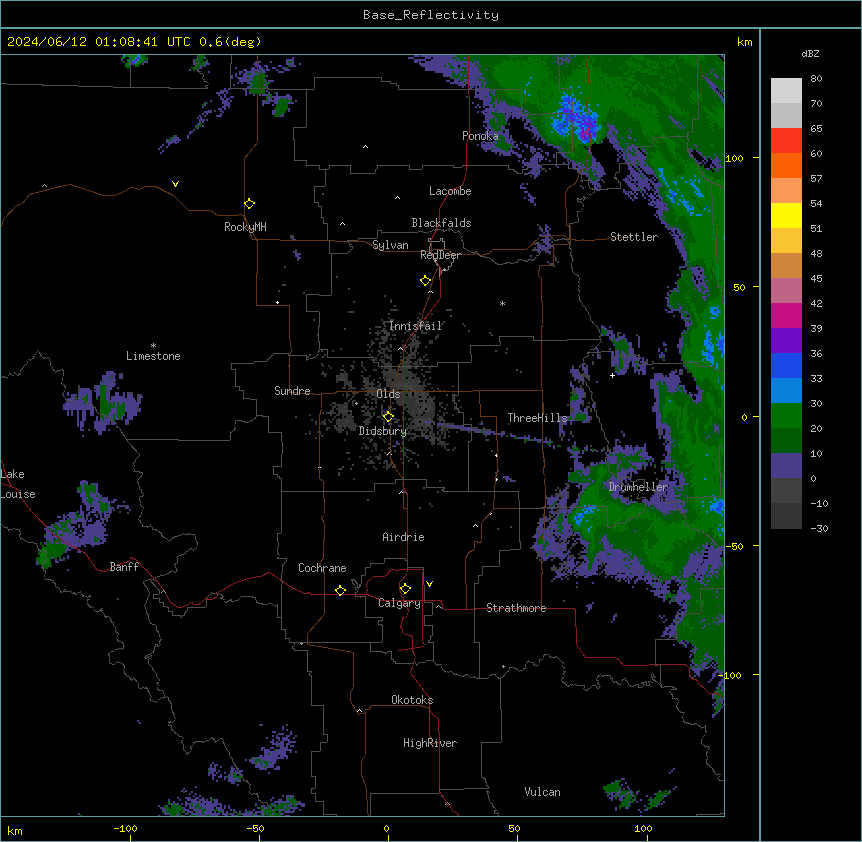The height and width of the screenshot is (842, 862).
Task: Select the purple 36-39 dBZ legend swatch
Action: tap(786, 340)
